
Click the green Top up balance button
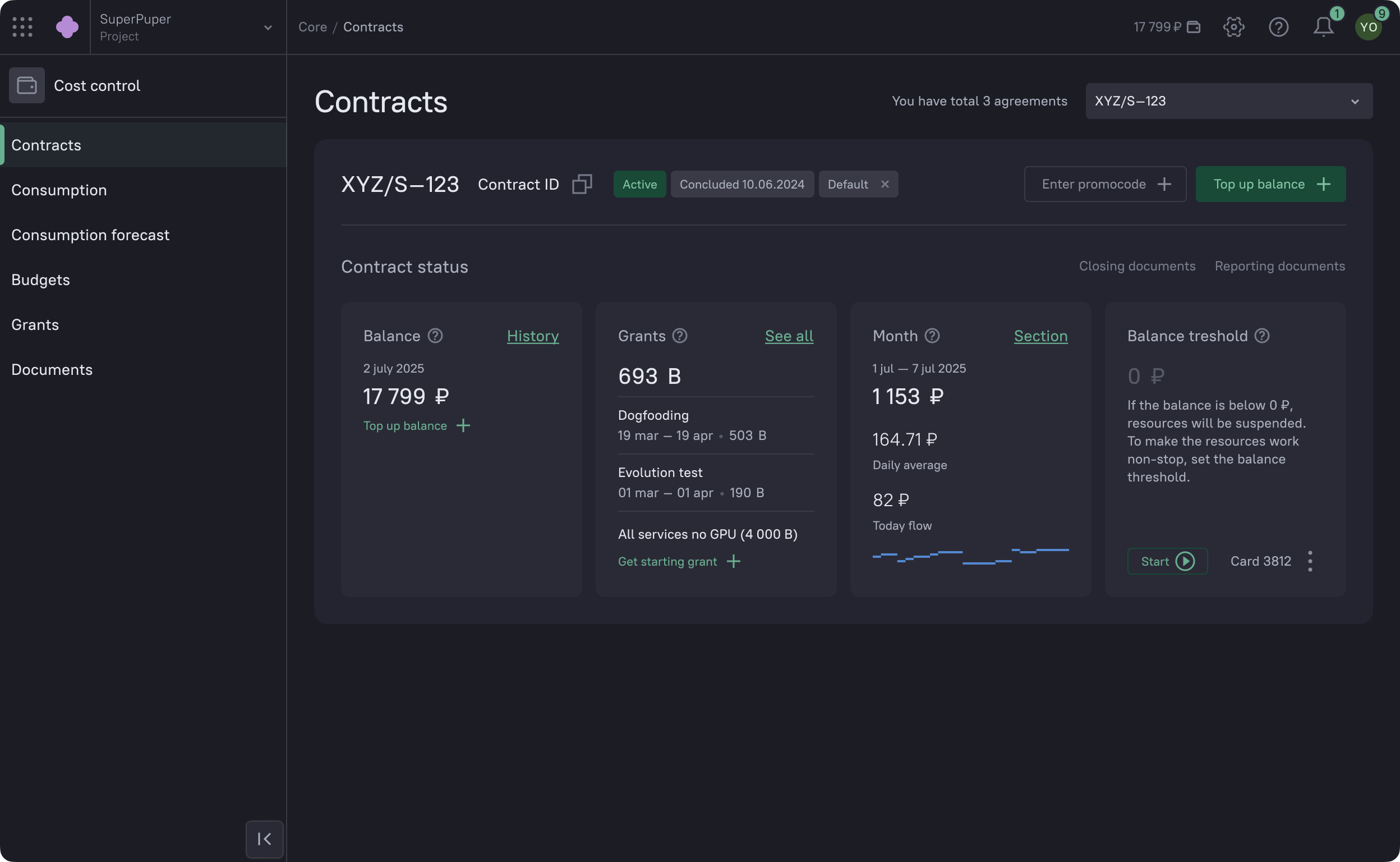(1270, 184)
